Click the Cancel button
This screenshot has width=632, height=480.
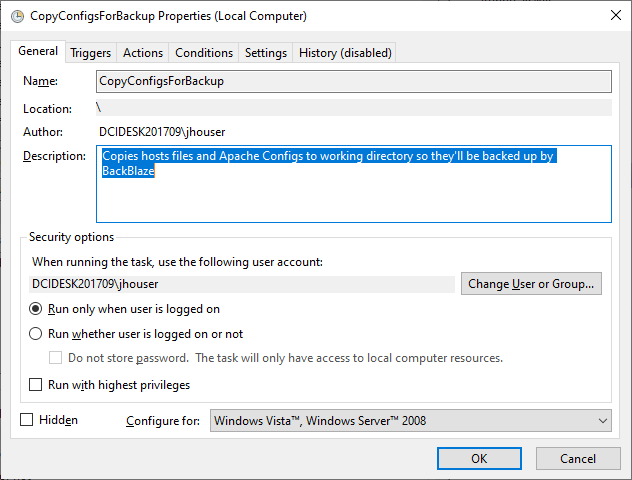[578, 458]
